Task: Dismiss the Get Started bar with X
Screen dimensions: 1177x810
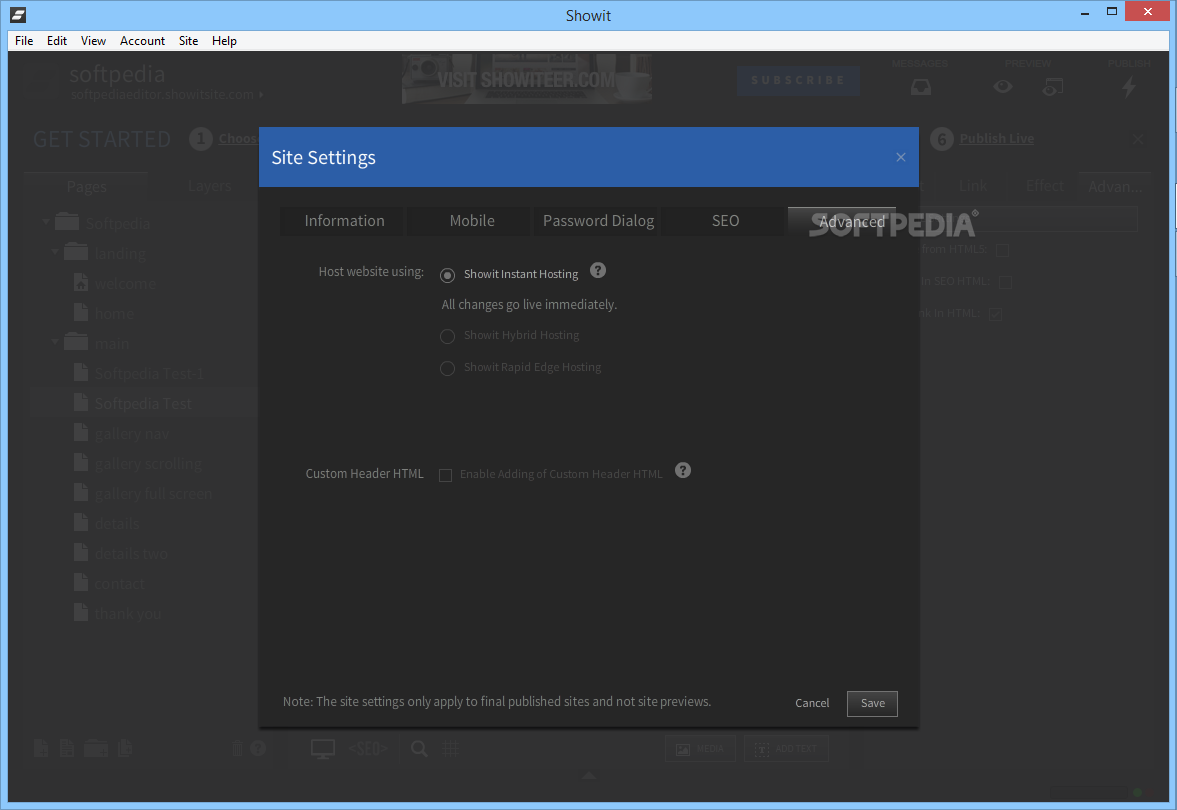Action: (1138, 139)
